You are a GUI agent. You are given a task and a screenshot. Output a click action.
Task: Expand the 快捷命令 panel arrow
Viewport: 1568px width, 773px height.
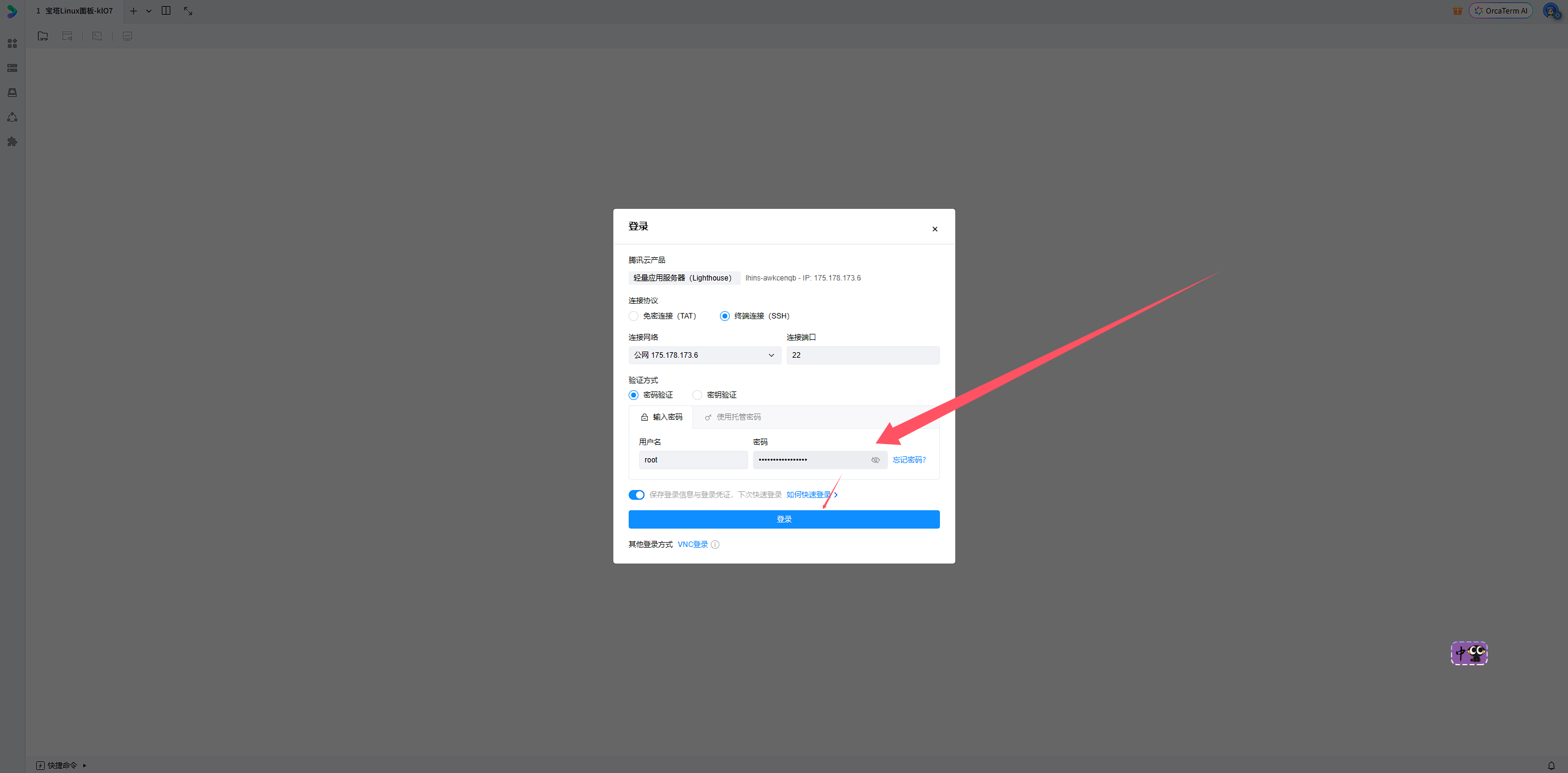click(x=85, y=765)
